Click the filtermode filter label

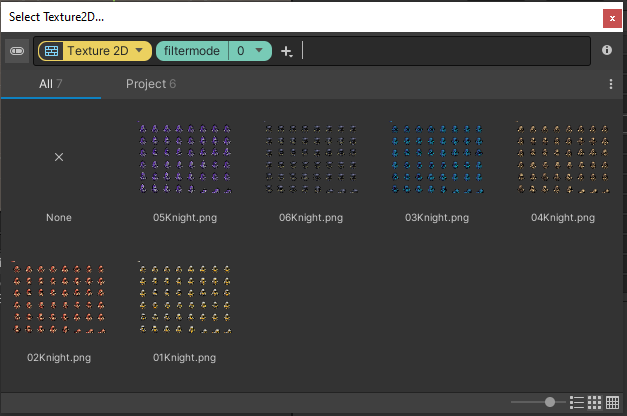pos(192,51)
